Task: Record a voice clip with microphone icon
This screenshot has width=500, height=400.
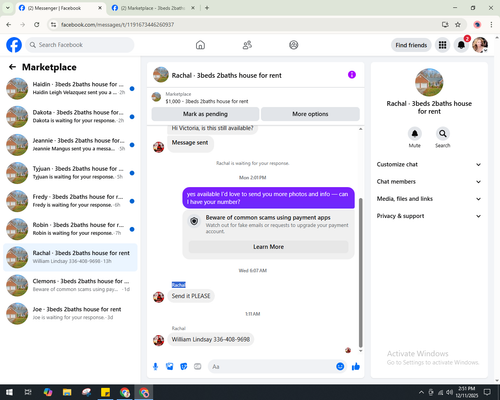Action: (155, 367)
